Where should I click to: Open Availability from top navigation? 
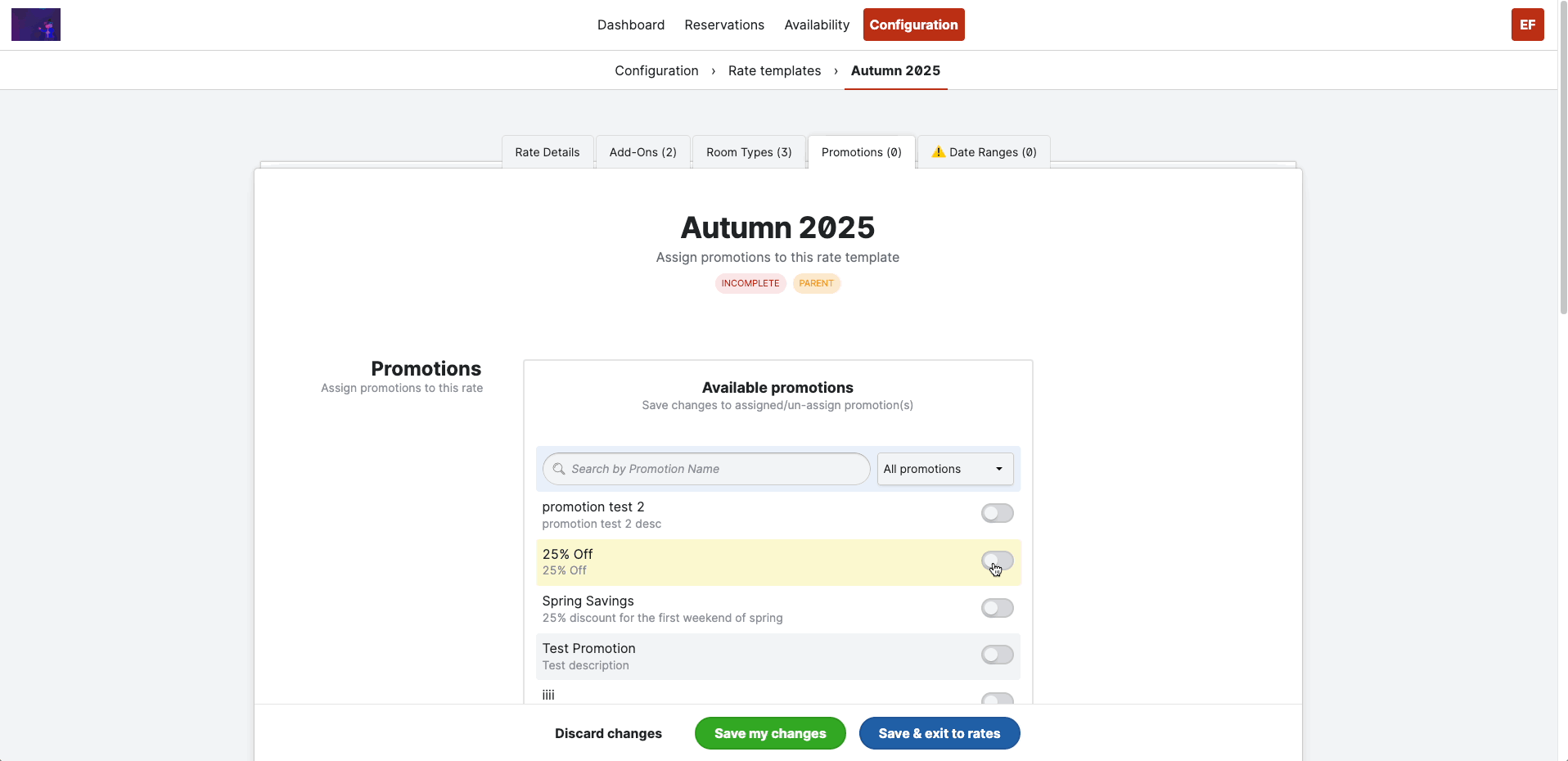(x=817, y=25)
